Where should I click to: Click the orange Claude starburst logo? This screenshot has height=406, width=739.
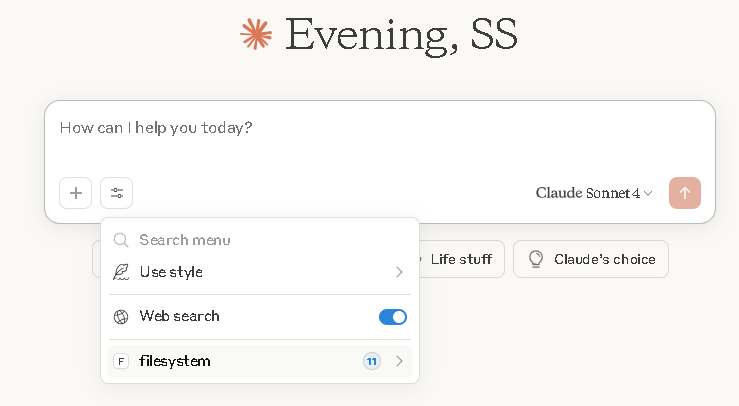click(256, 35)
